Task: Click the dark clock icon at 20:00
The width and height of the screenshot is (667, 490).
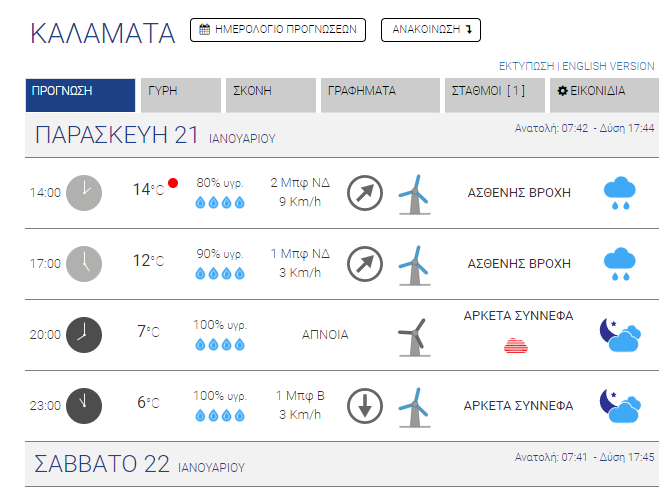Action: click(84, 335)
